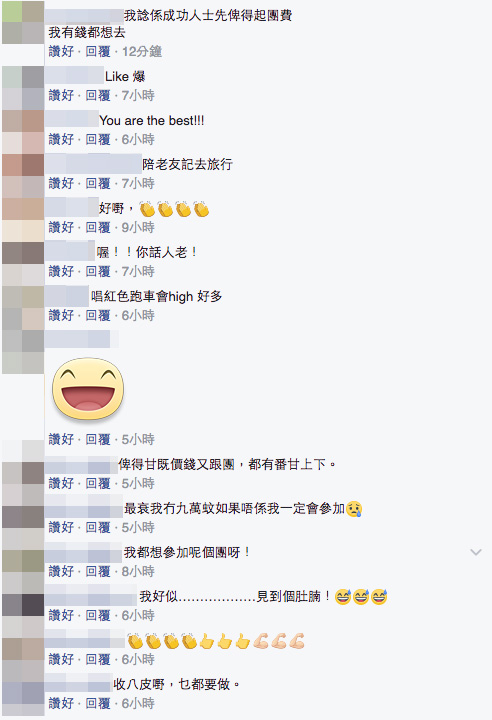Like the 喔!!你話人老 comment
This screenshot has height=720, width=492.
[x=61, y=271]
